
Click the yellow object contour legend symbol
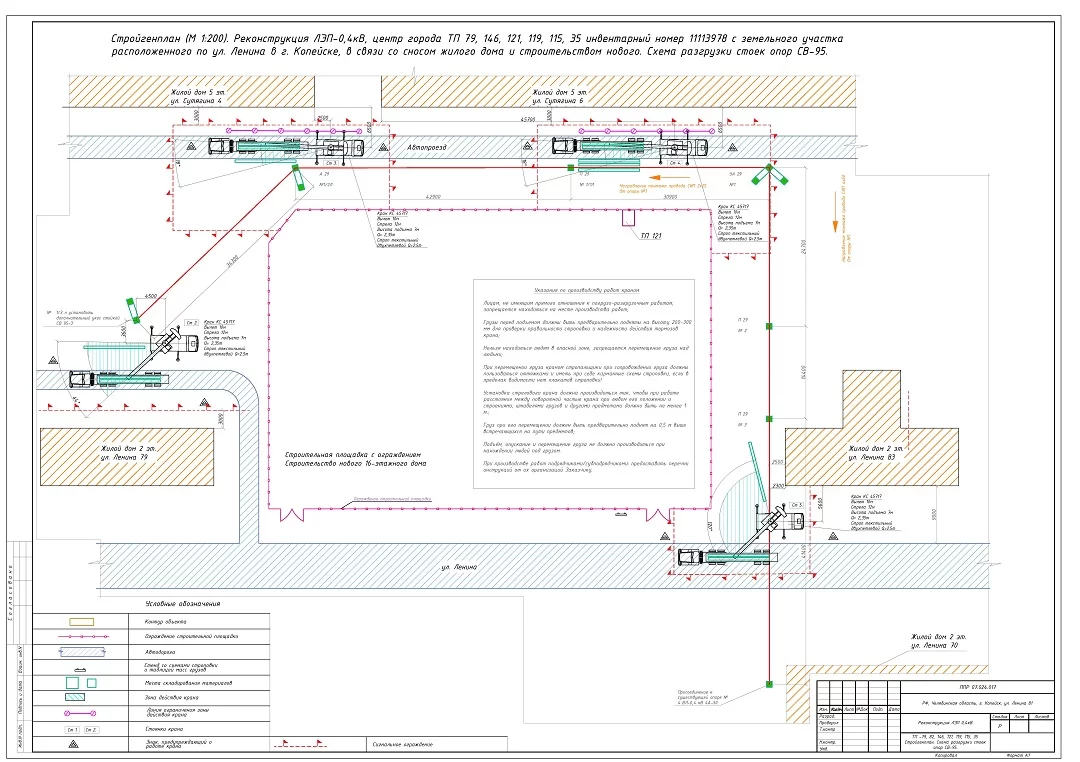[81, 621]
